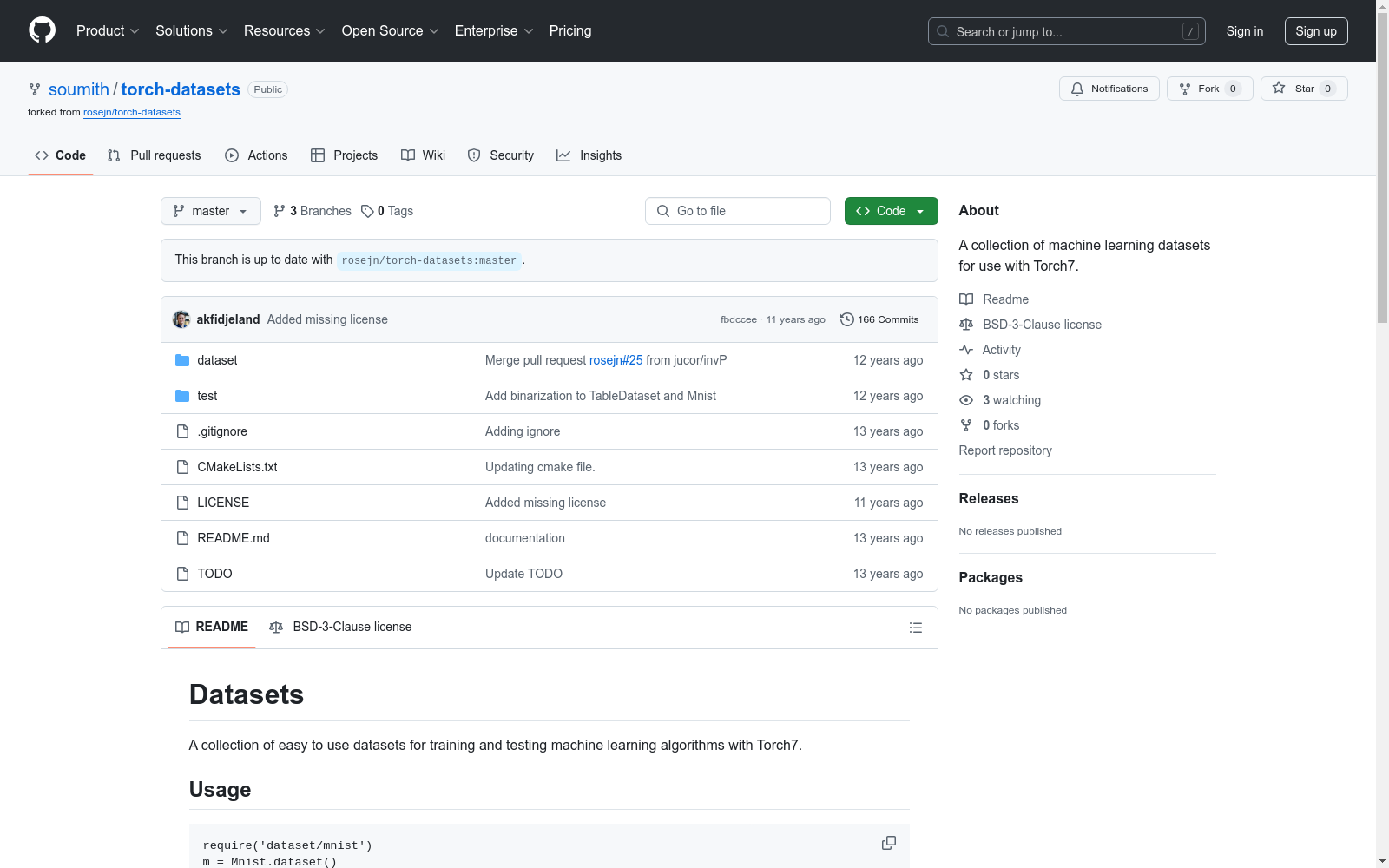1389x868 pixels.
Task: Click the README.md file icon
Action: click(182, 538)
